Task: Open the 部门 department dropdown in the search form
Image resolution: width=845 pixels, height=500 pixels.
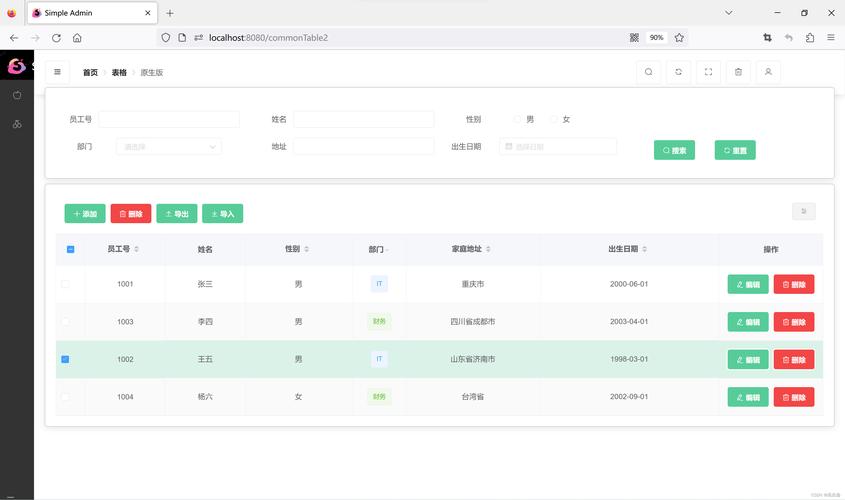Action: (x=169, y=147)
